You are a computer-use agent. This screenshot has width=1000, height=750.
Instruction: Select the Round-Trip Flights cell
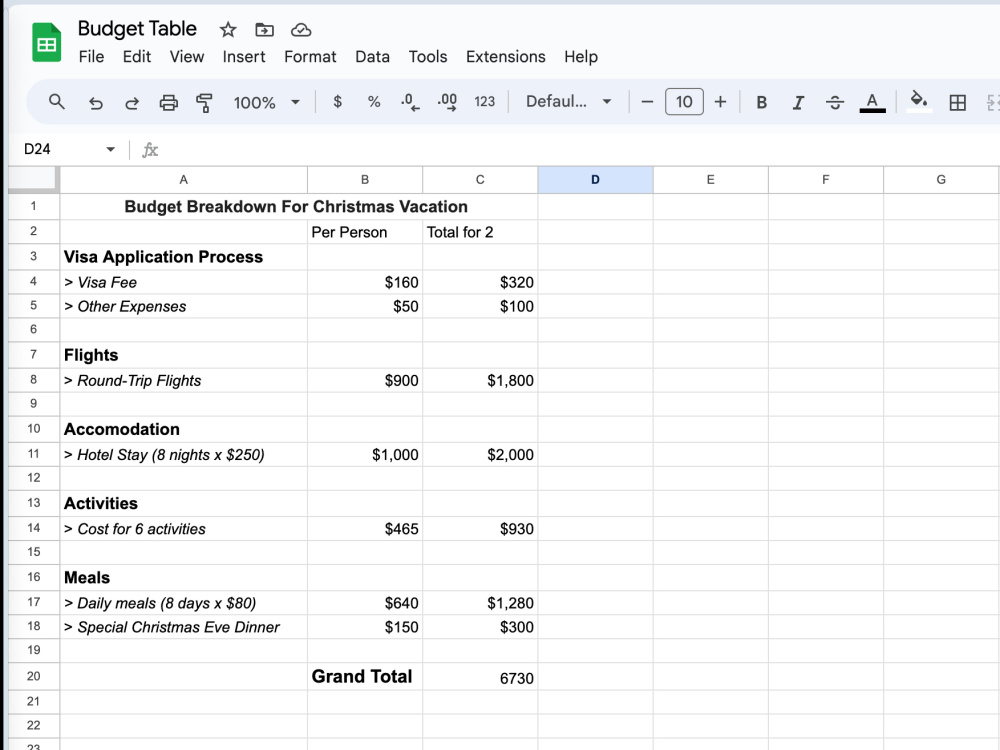point(184,381)
